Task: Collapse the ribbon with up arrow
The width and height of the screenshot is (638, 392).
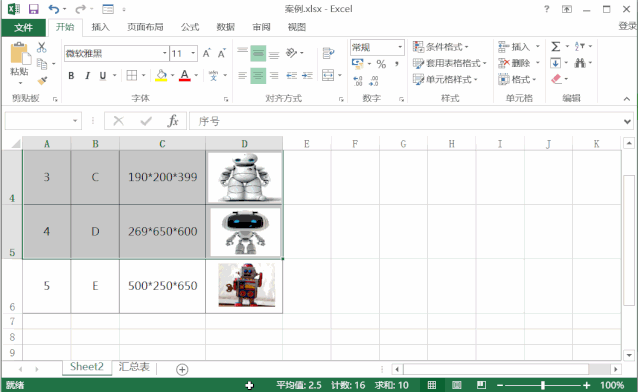Action: click(x=627, y=99)
